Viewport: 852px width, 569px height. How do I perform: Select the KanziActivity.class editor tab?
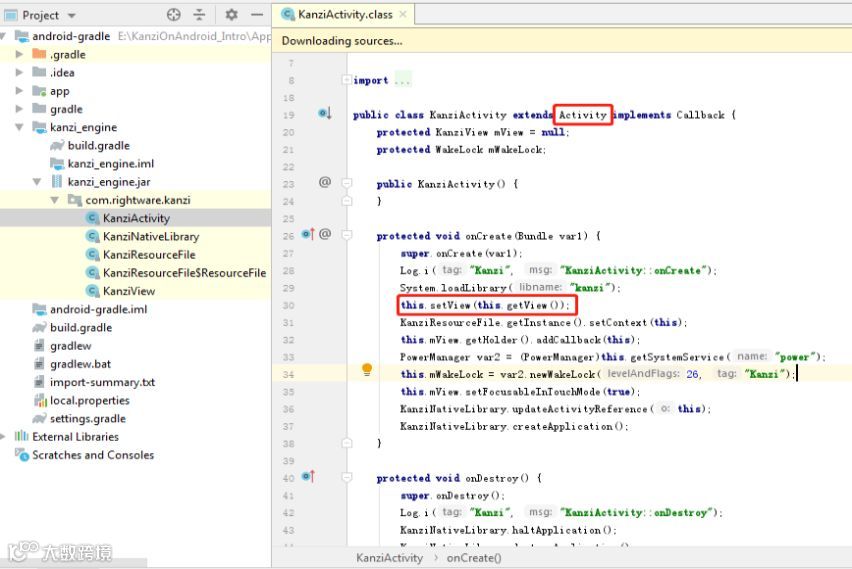coord(344,15)
